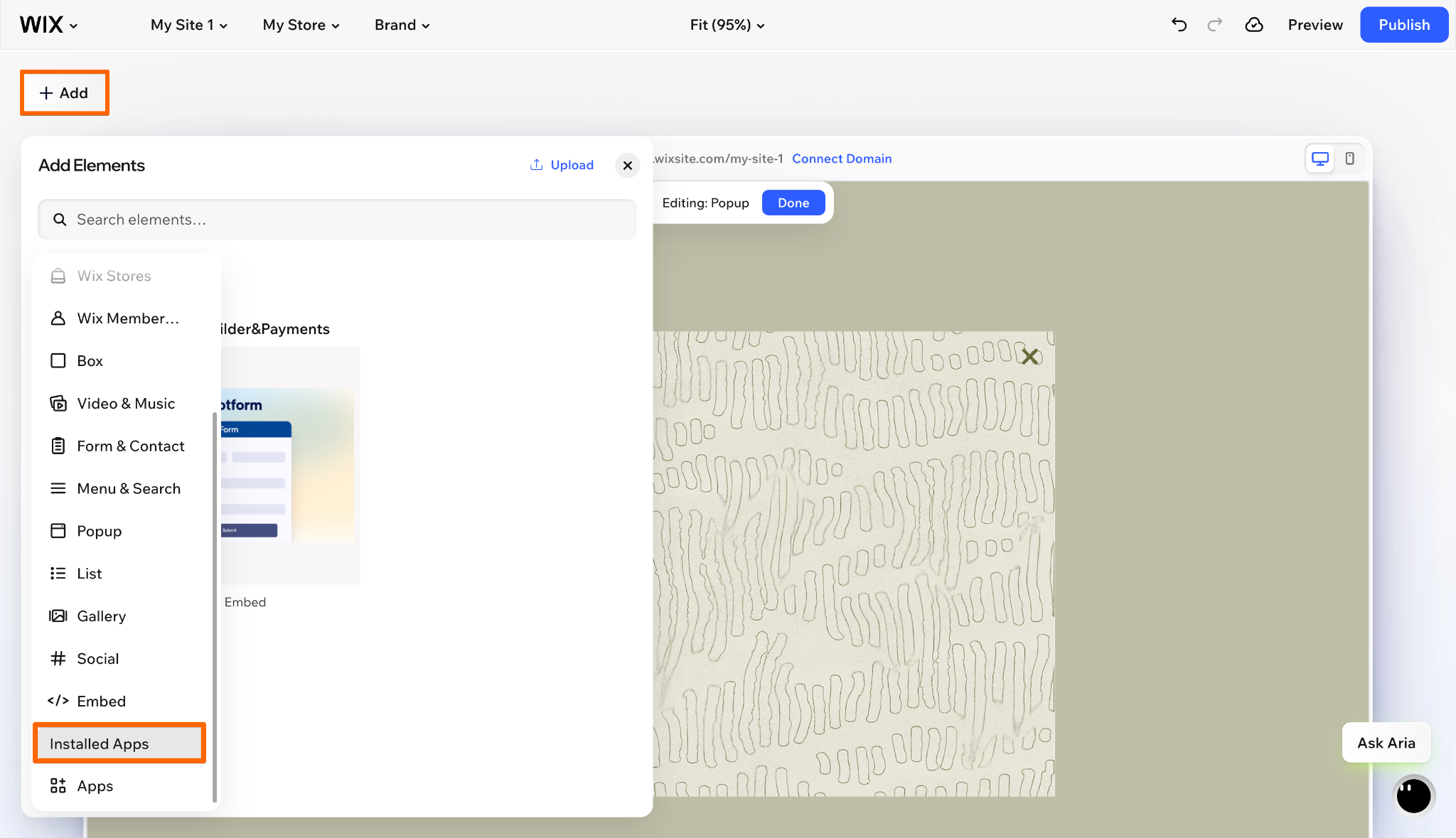Viewport: 1456px width, 838px height.
Task: Switch to desktop view icon
Action: (x=1320, y=159)
